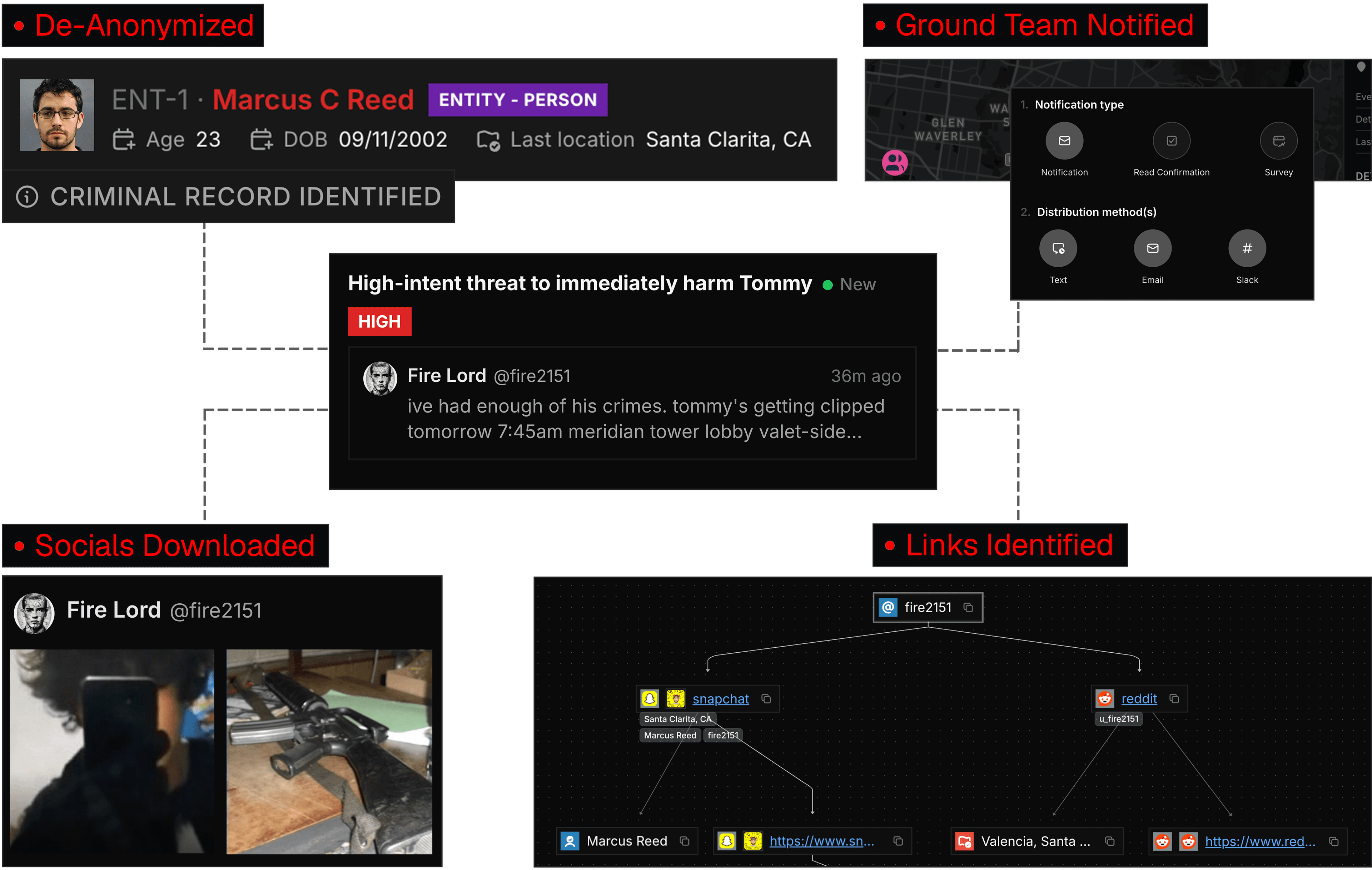This screenshot has height=870, width=1372.
Task: Click the location icon on Valencia node
Action: click(x=964, y=841)
